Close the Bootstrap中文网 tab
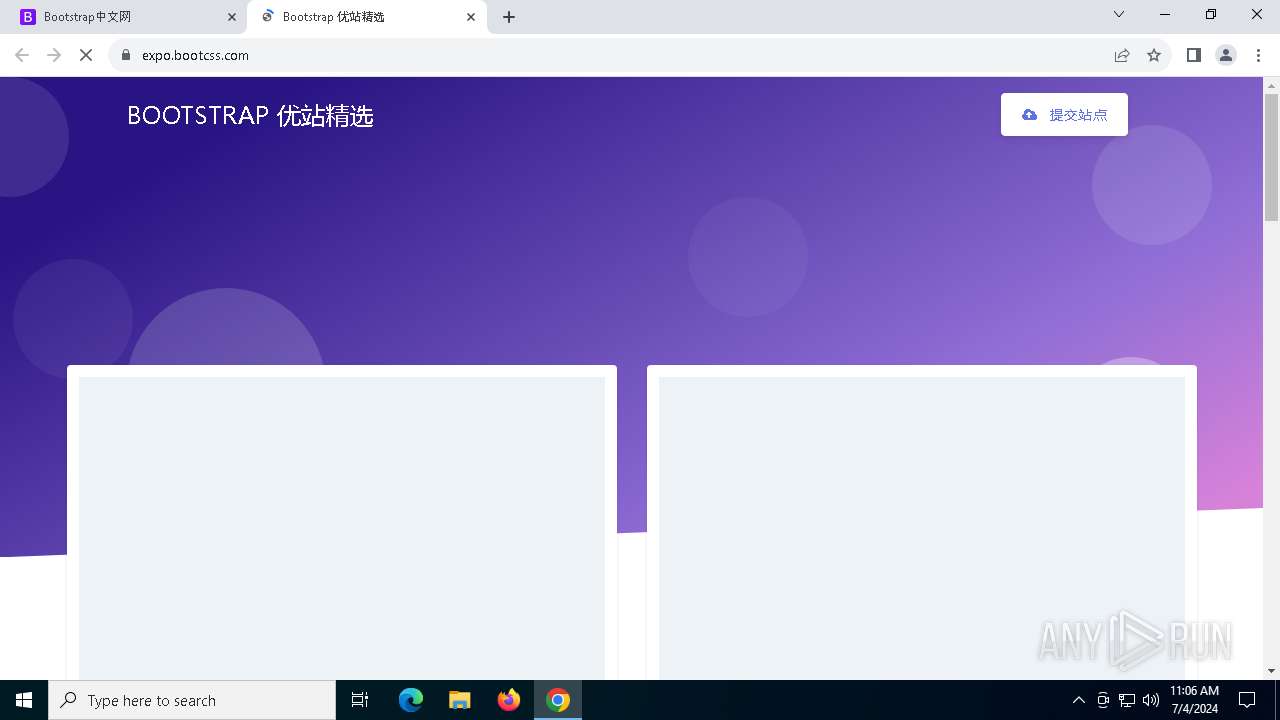This screenshot has height=720, width=1280. [232, 17]
